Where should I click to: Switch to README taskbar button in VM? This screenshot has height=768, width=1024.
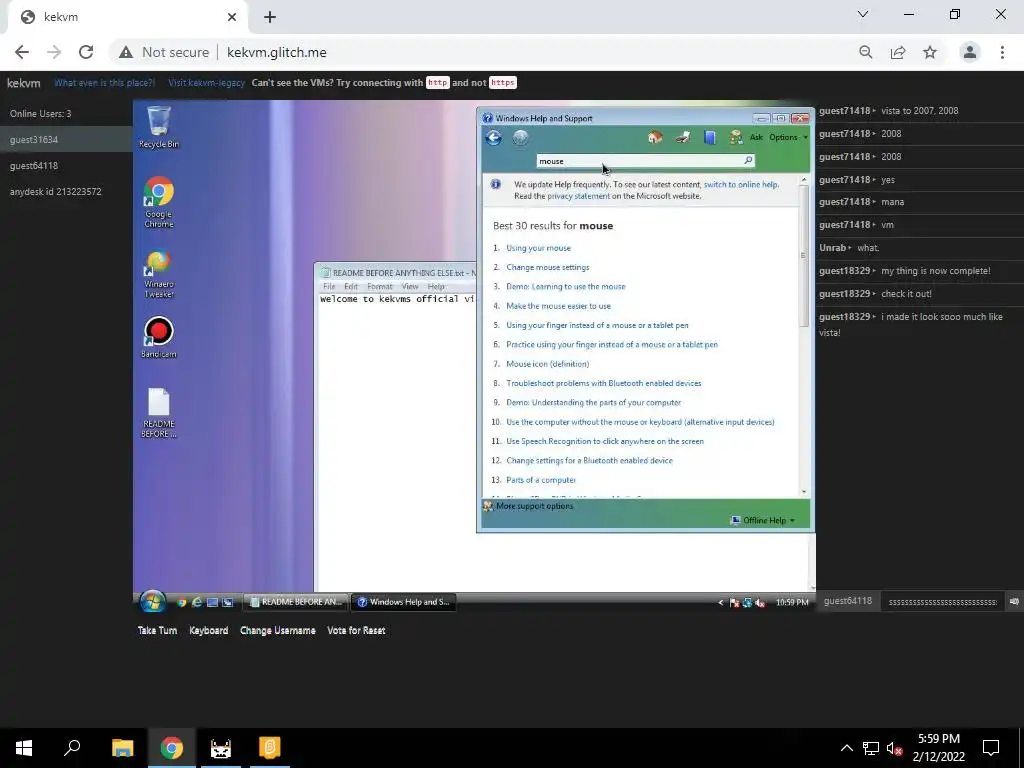click(x=296, y=602)
